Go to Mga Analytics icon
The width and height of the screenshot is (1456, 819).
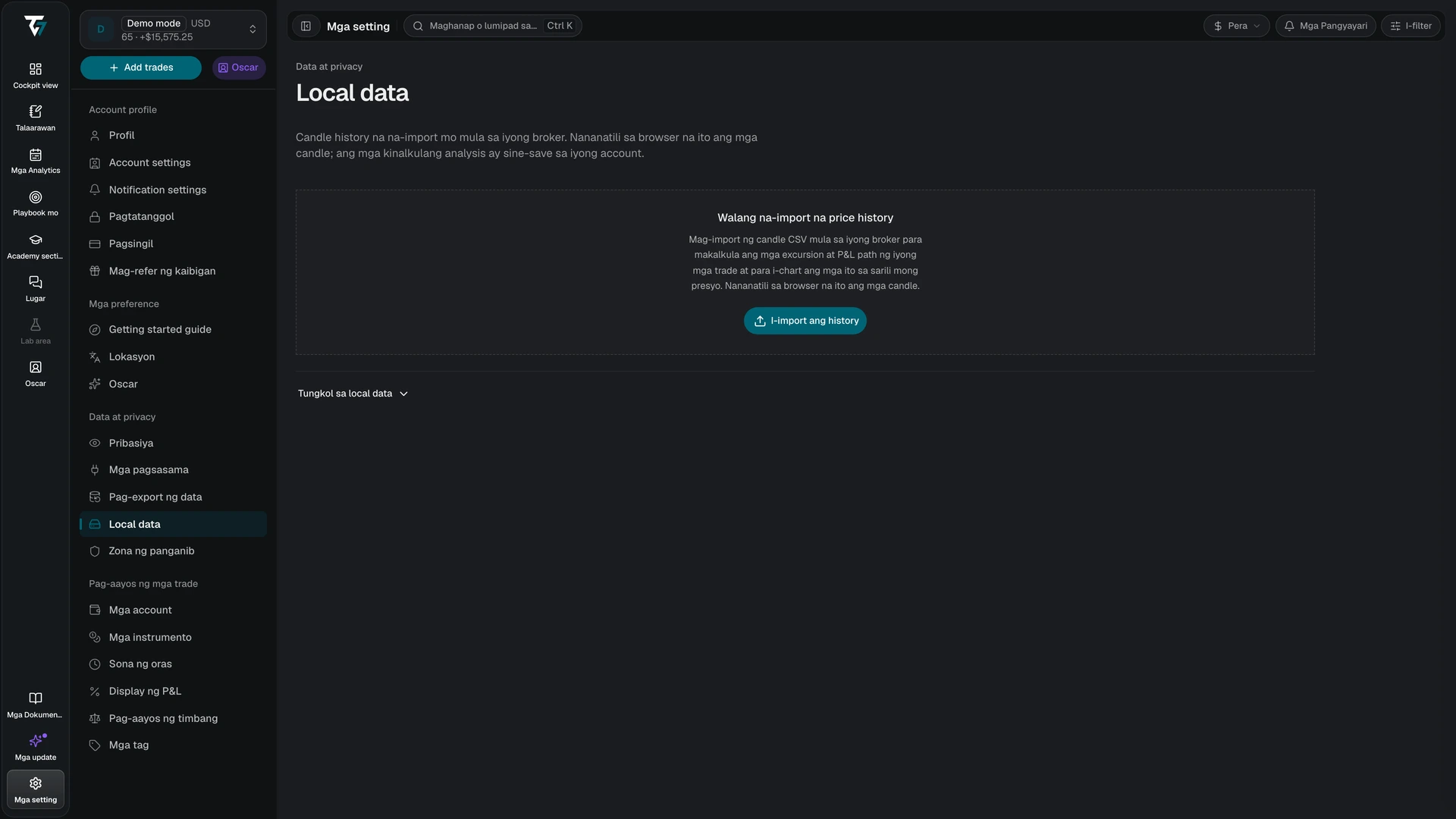(35, 161)
